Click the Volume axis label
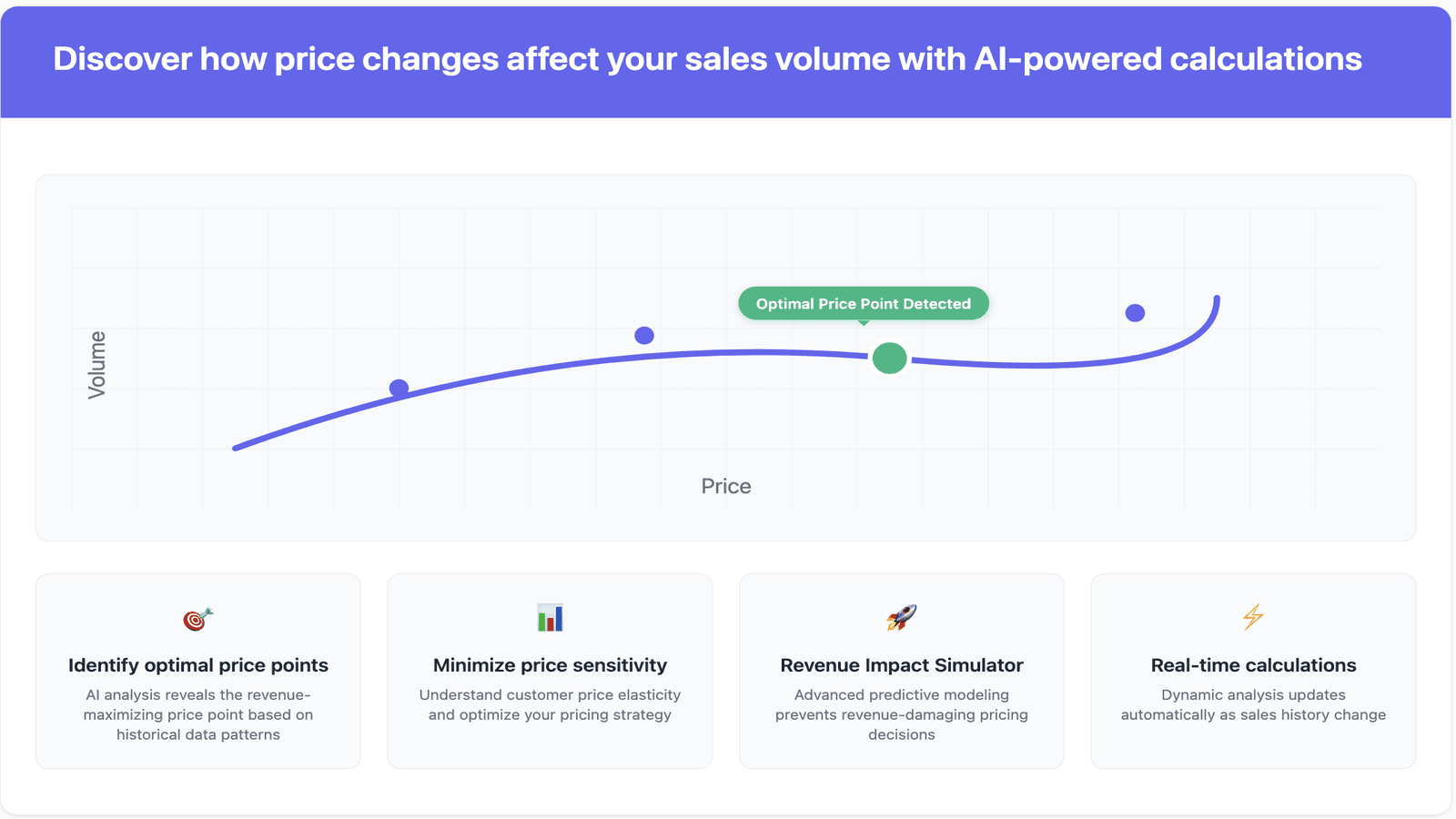The width and height of the screenshot is (1456, 819). 96,365
